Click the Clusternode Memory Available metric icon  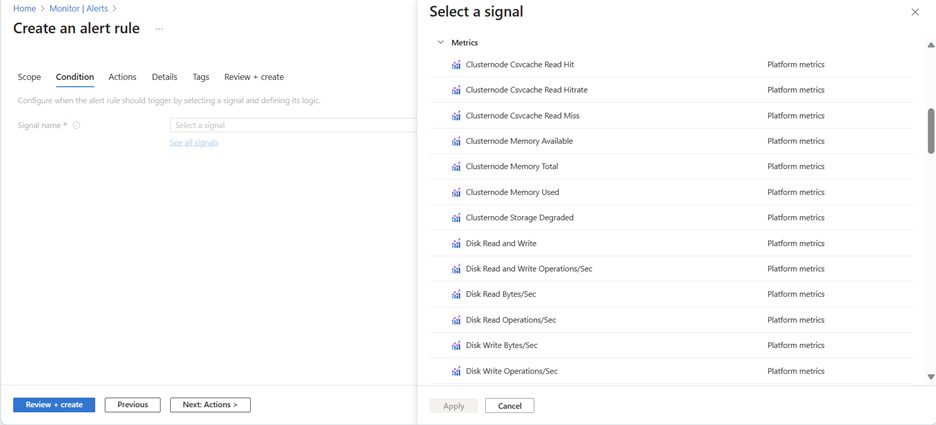(x=456, y=141)
